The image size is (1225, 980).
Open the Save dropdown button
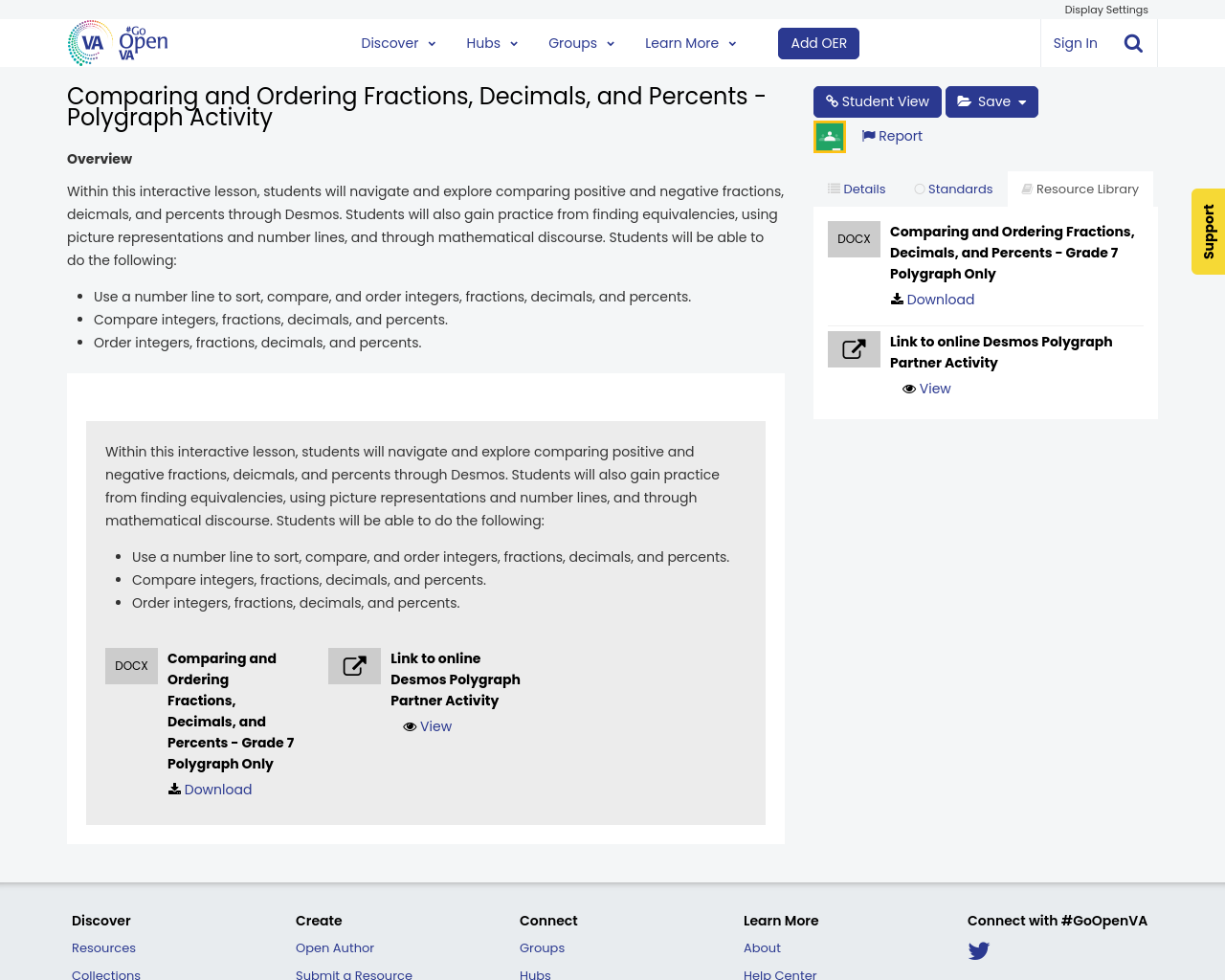(x=991, y=101)
